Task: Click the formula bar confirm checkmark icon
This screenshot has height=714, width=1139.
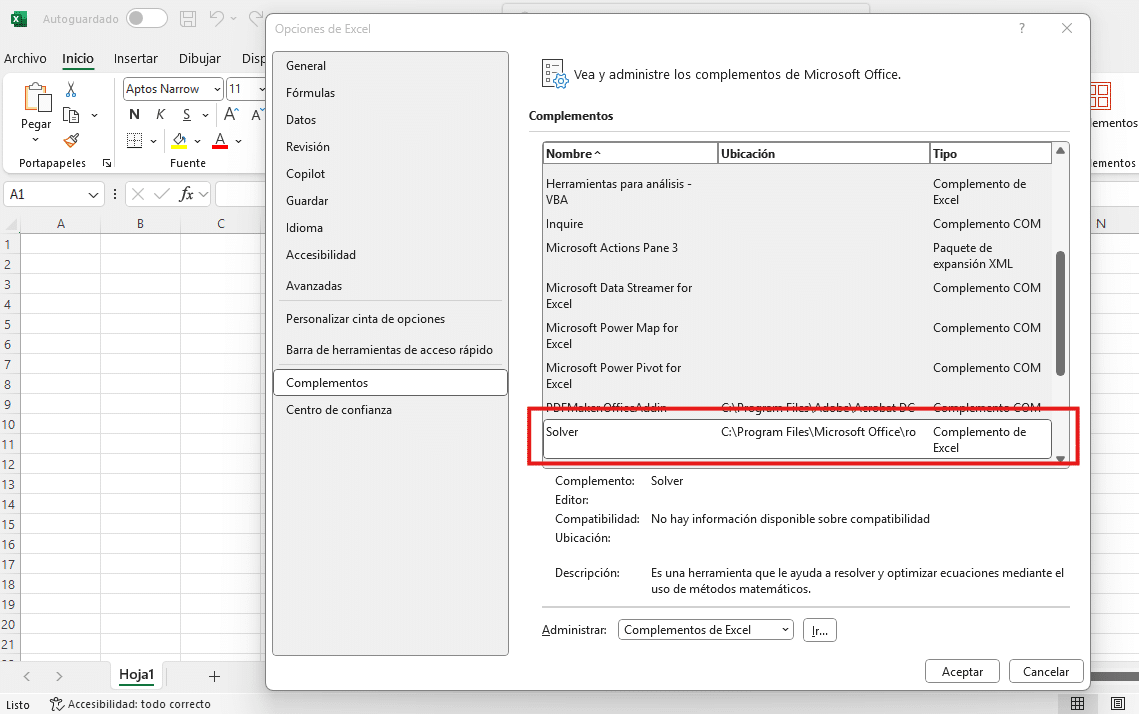Action: point(162,194)
